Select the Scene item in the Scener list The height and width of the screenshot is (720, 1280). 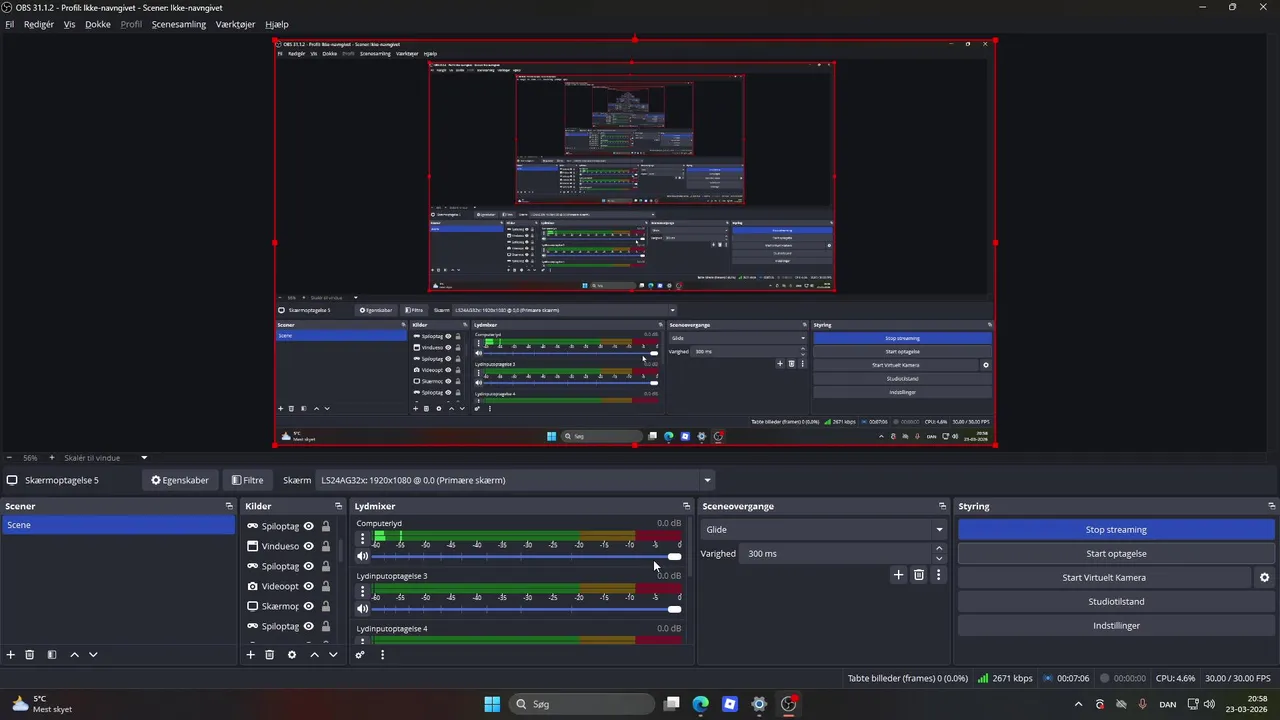[x=118, y=525]
